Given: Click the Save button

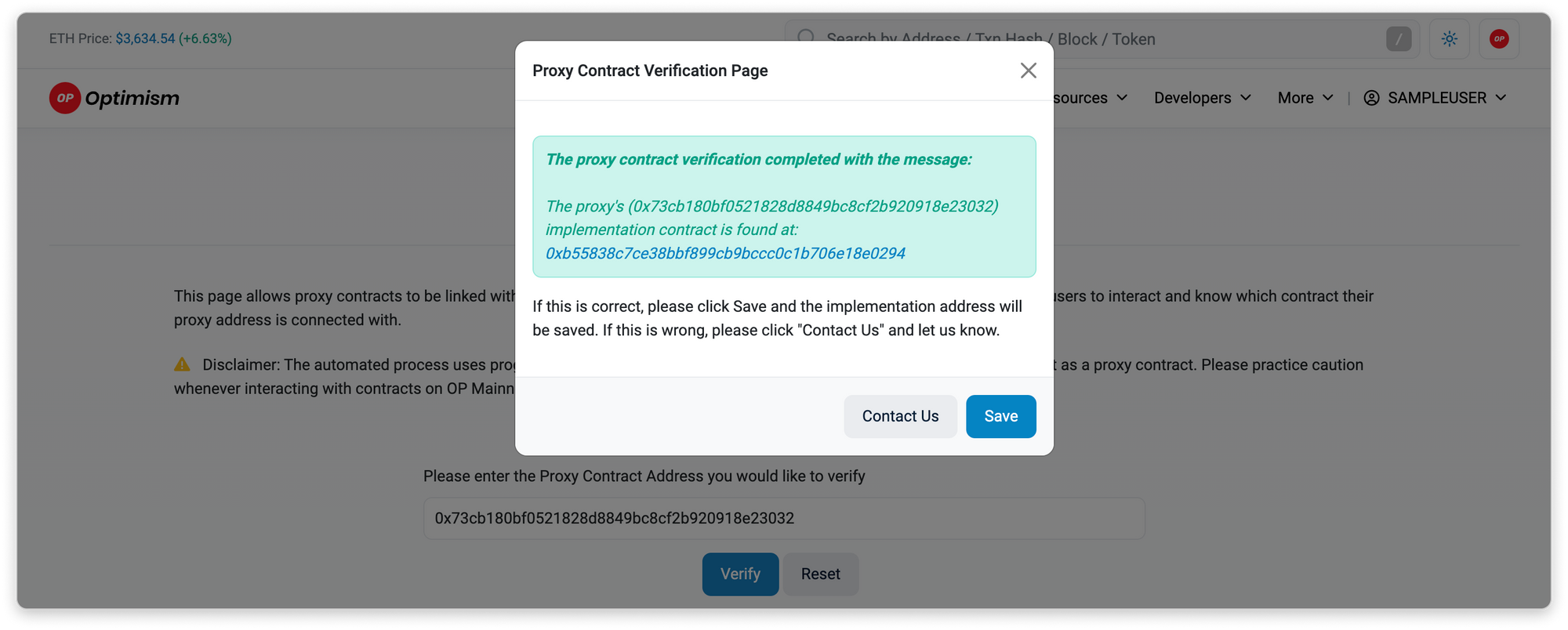Looking at the screenshot, I should 1000,416.
